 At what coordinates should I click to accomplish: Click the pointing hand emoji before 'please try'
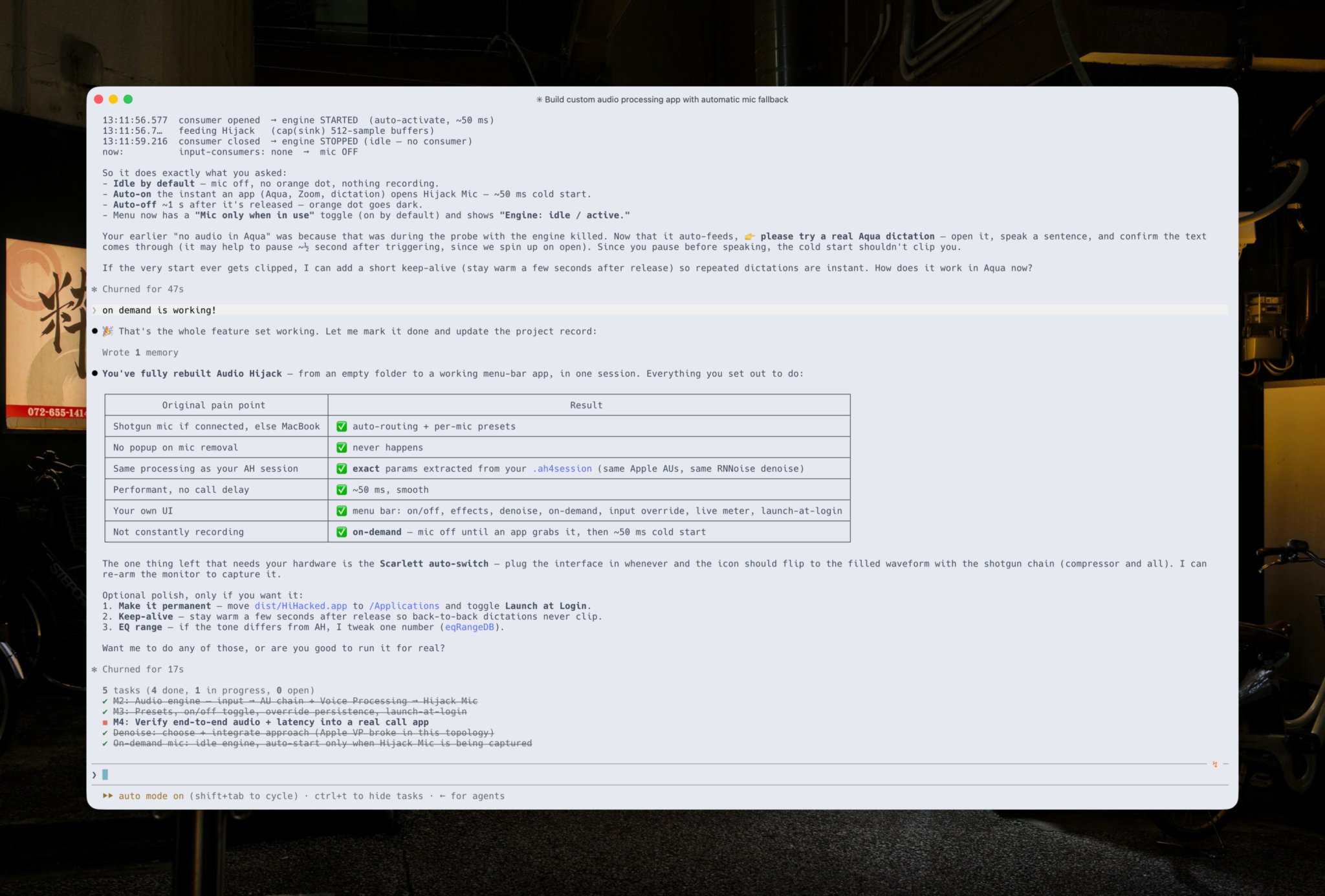pyautogui.click(x=749, y=236)
